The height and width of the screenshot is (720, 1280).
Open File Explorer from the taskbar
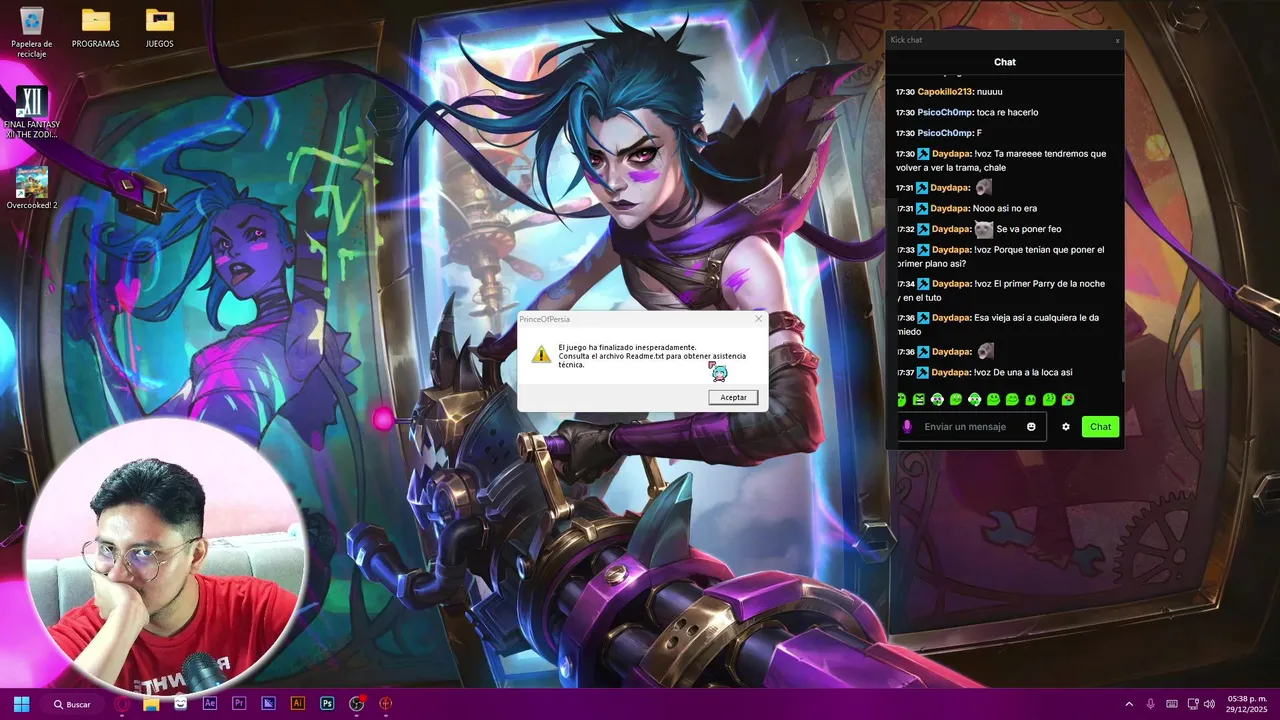coord(151,704)
